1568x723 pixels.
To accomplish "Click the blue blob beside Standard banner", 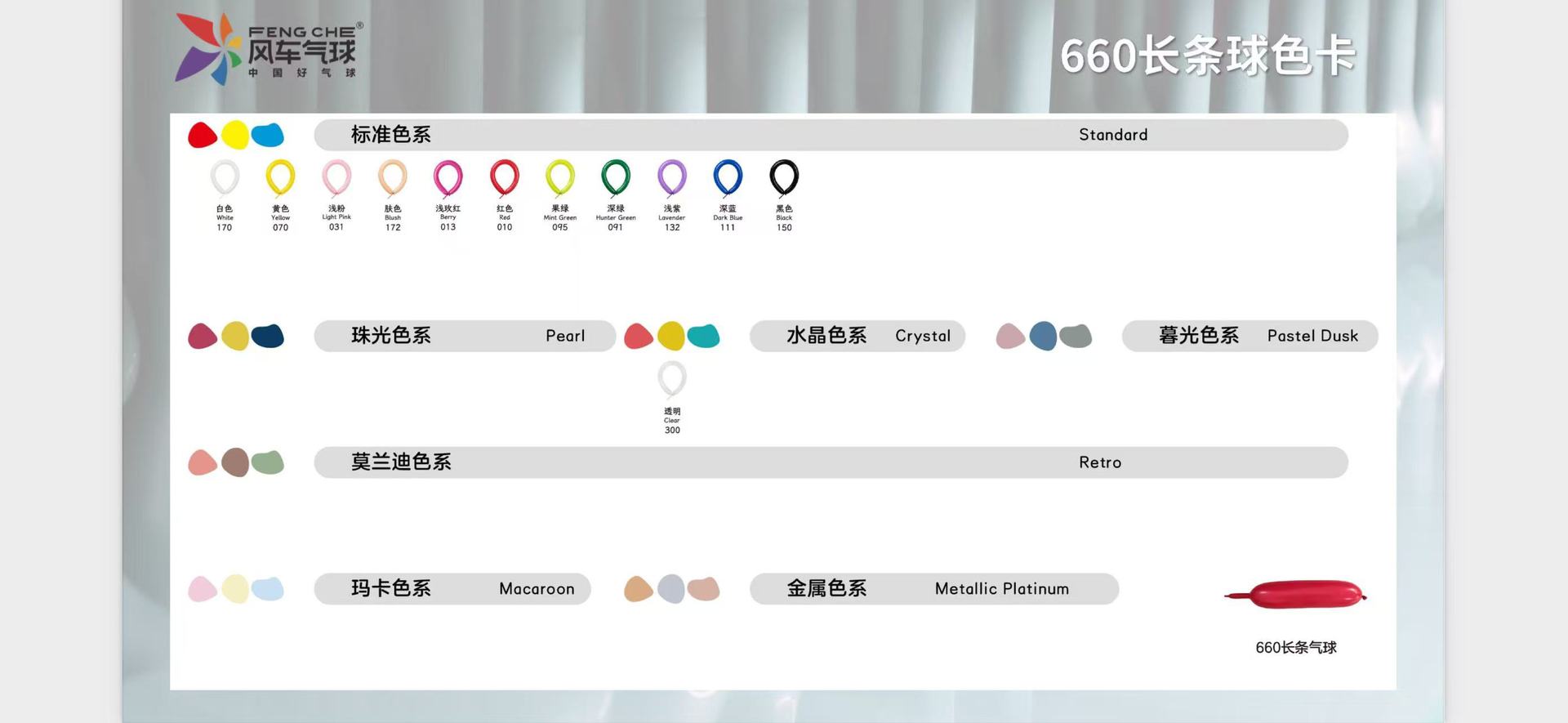I will pyautogui.click(x=268, y=135).
